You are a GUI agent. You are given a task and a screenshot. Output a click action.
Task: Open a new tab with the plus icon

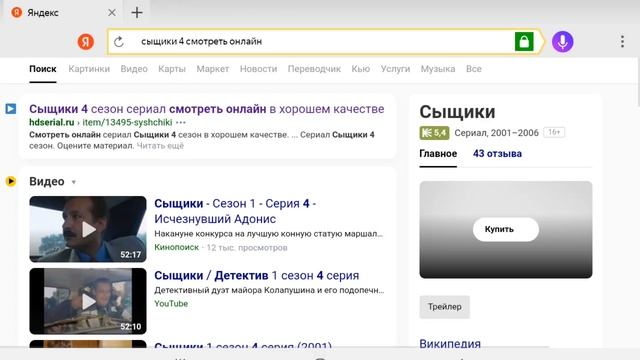(137, 13)
